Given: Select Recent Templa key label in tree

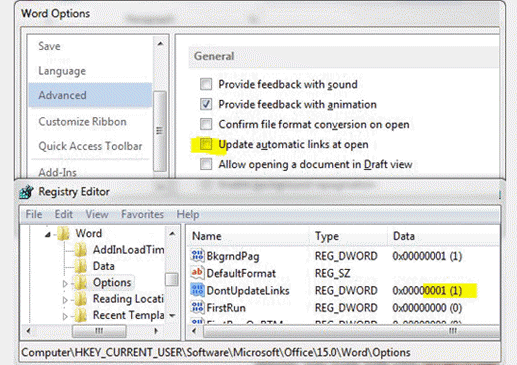Looking at the screenshot, I should pos(128,315).
